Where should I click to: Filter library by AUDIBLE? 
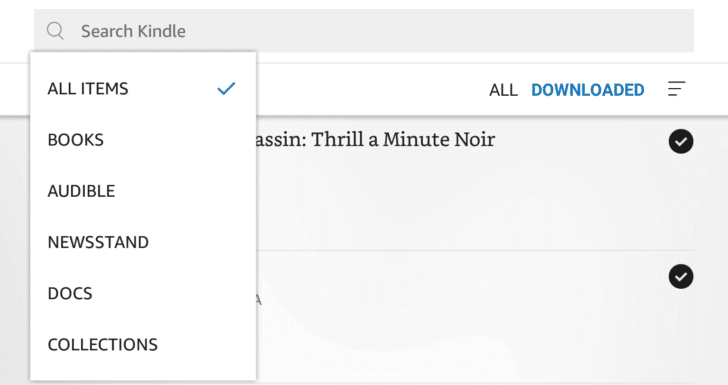143,191
